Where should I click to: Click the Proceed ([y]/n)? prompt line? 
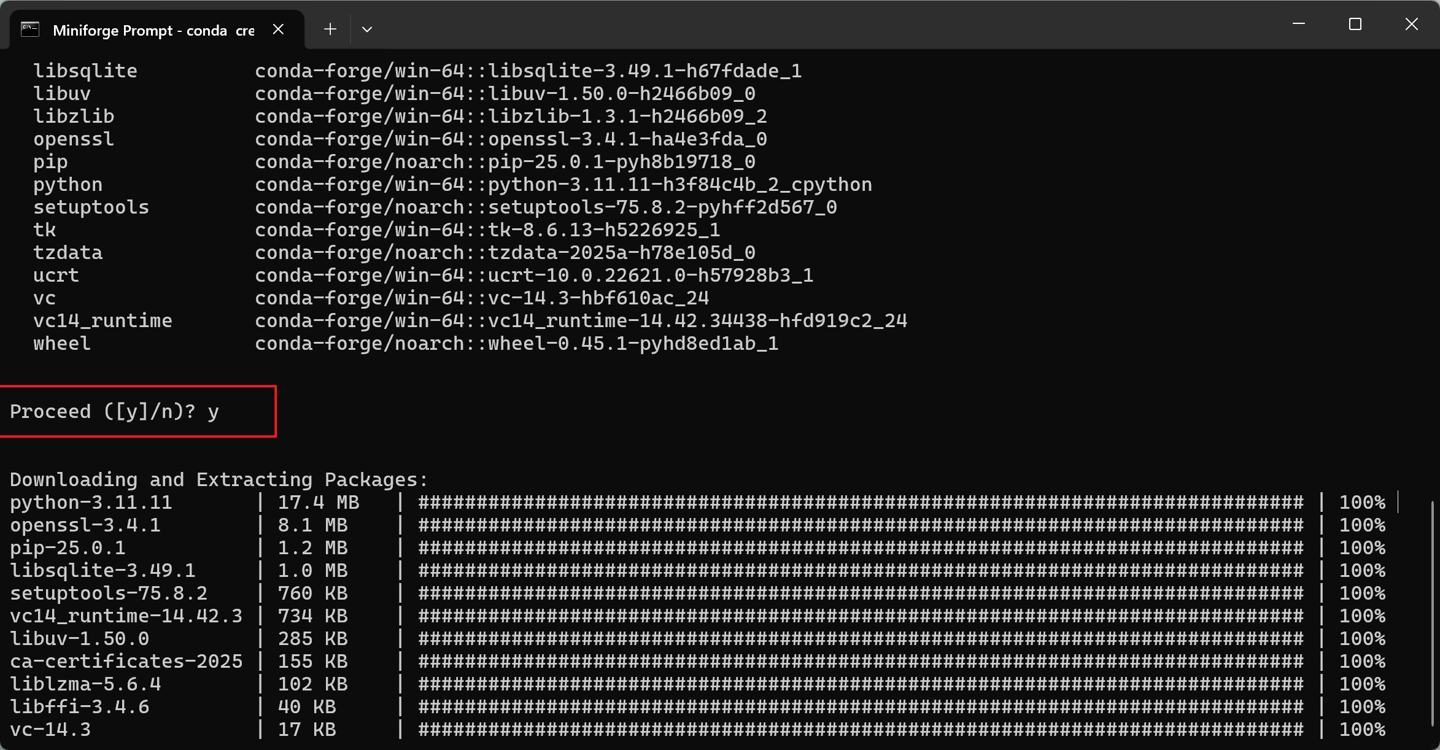pos(114,412)
